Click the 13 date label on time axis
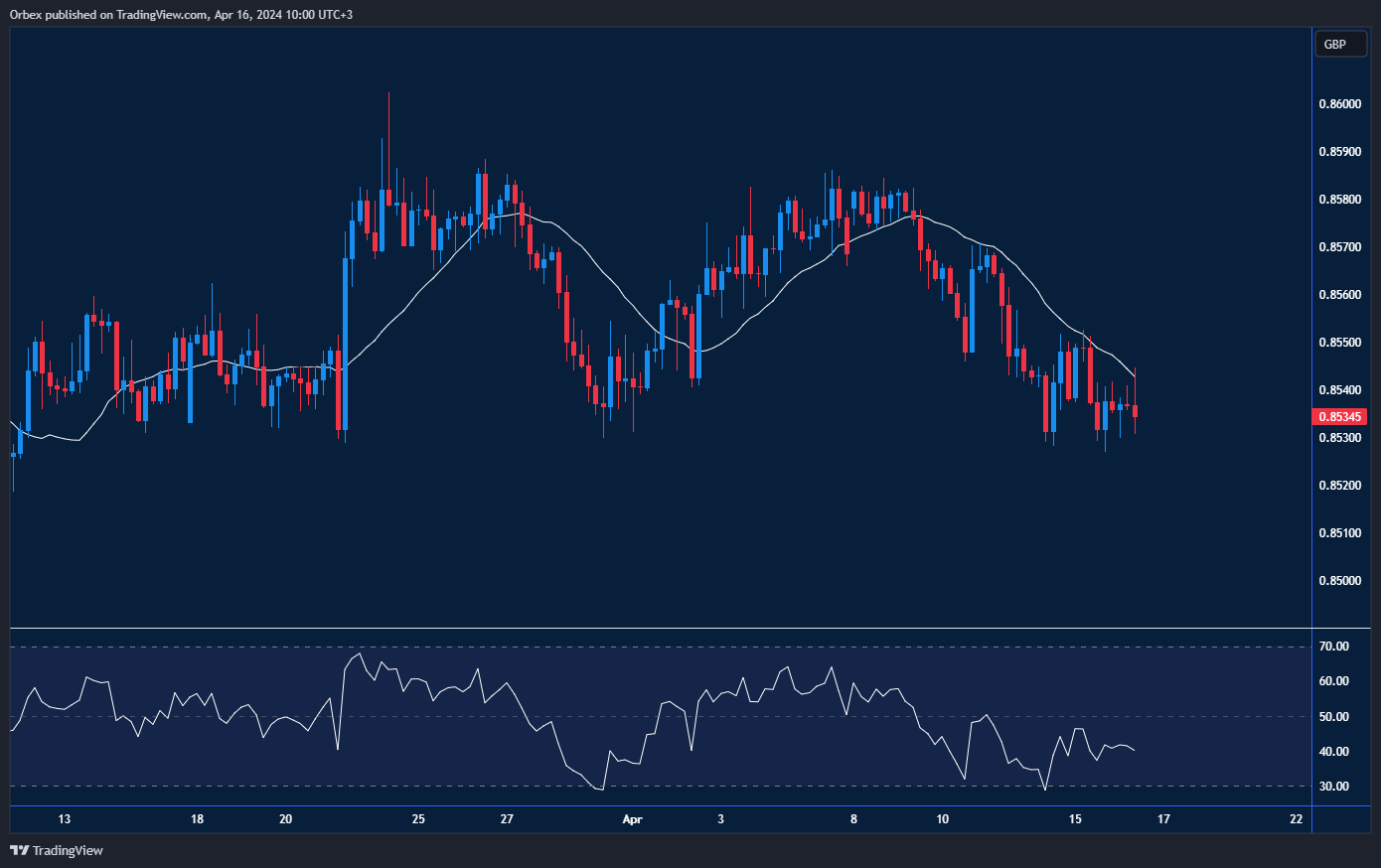Image resolution: width=1381 pixels, height=868 pixels. tap(65, 819)
